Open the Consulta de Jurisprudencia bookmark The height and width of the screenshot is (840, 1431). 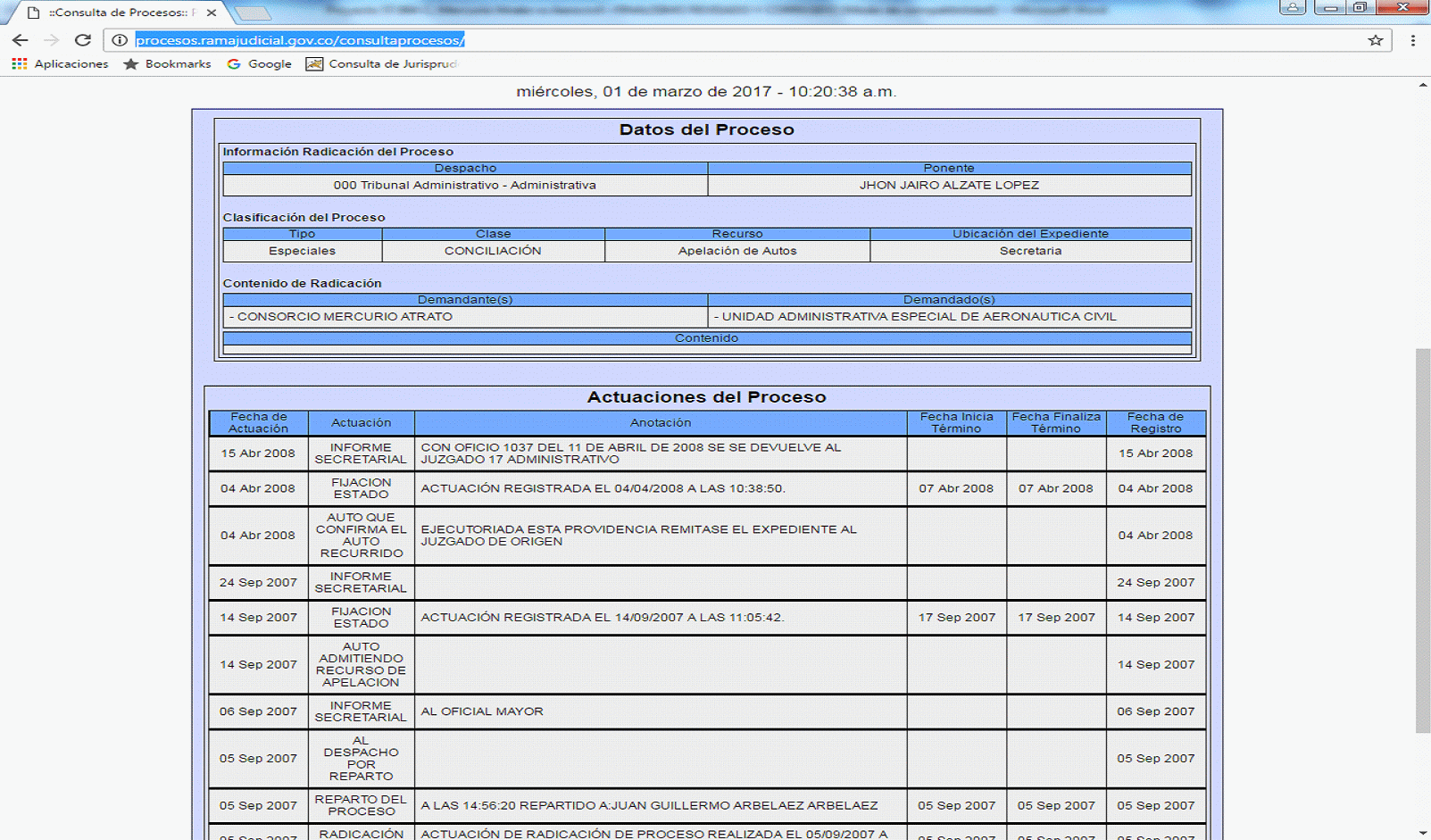(382, 64)
